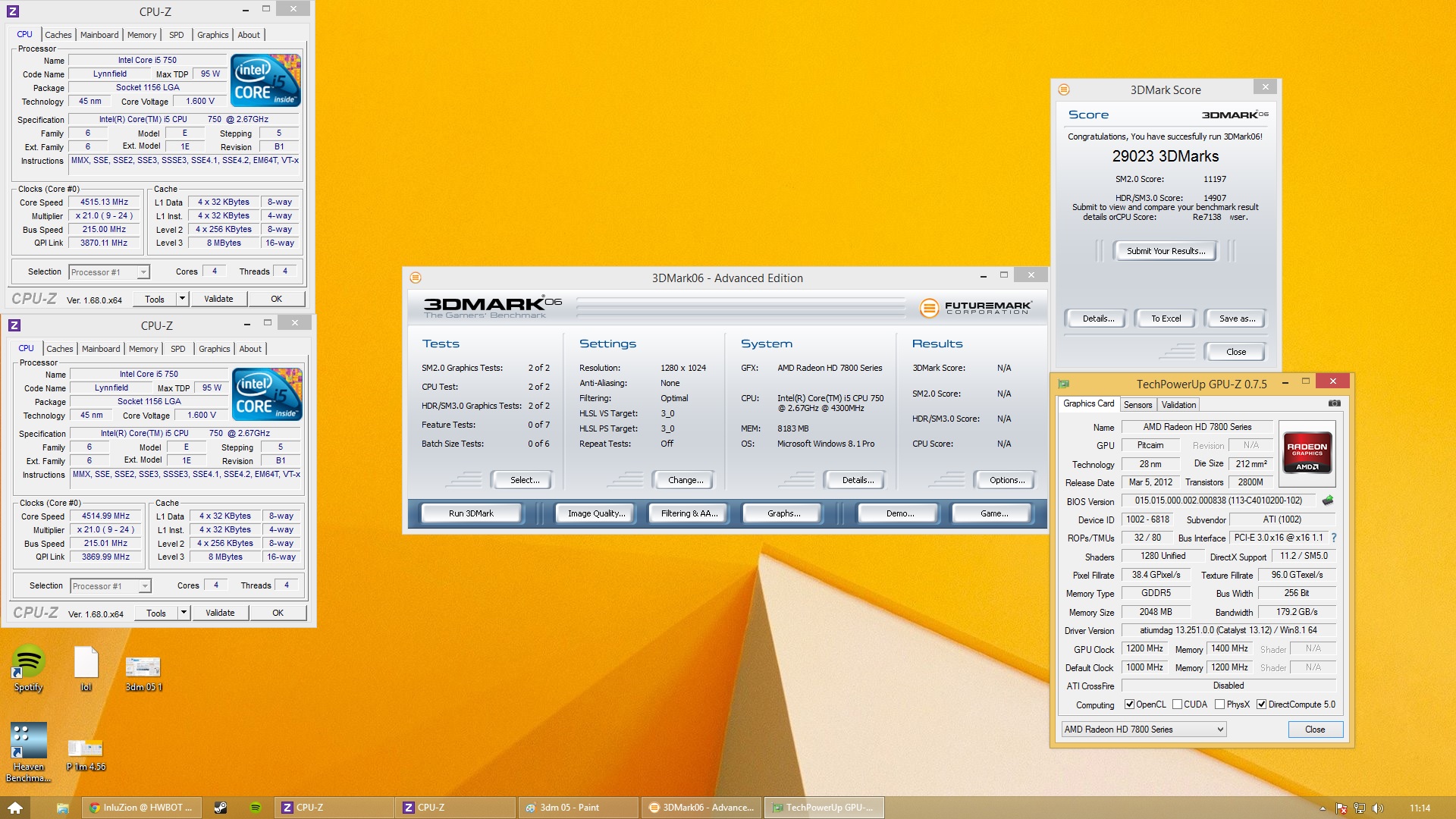Click the Filtering & AA button
1456x819 pixels.
(689, 513)
